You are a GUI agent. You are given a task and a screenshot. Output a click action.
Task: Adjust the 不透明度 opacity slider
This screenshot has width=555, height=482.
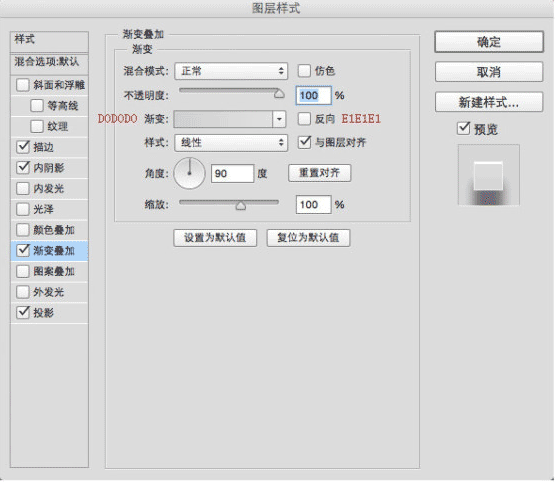coord(279,93)
